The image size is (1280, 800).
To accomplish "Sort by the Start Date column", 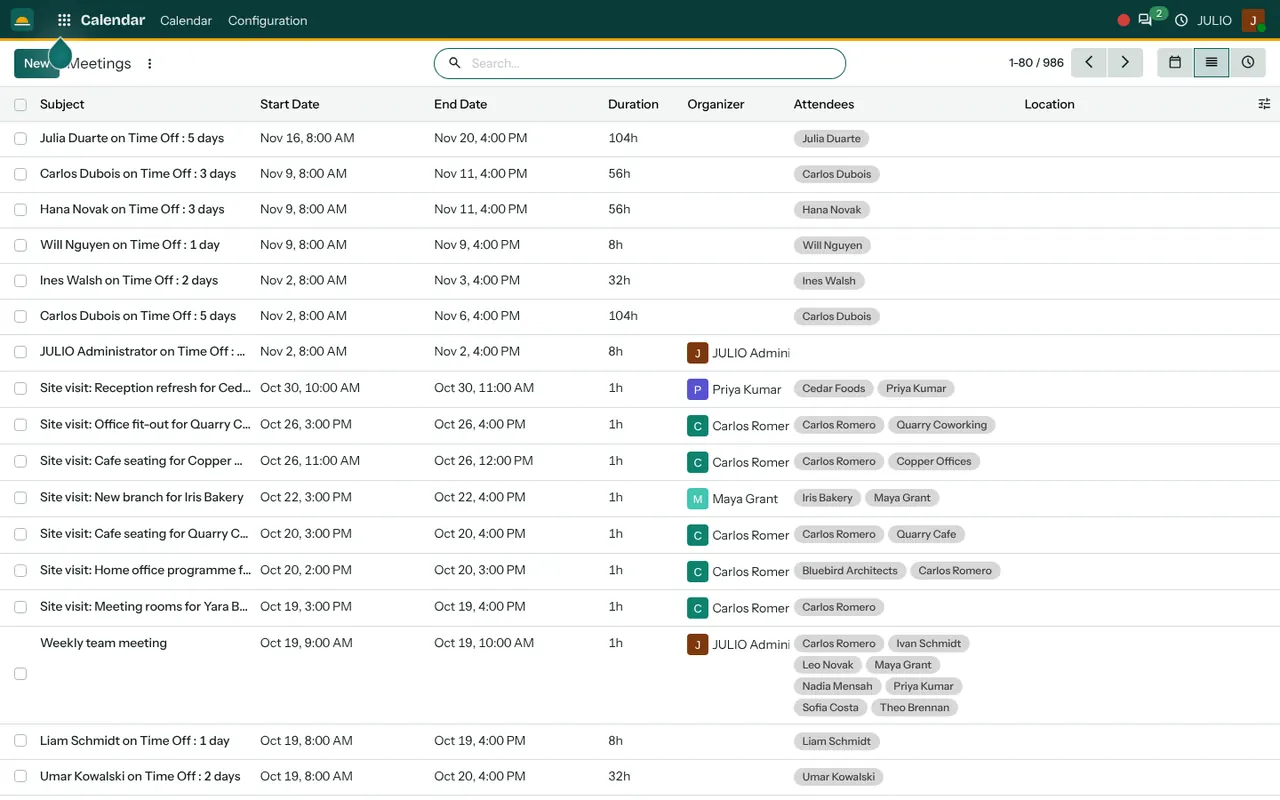I will click(290, 104).
